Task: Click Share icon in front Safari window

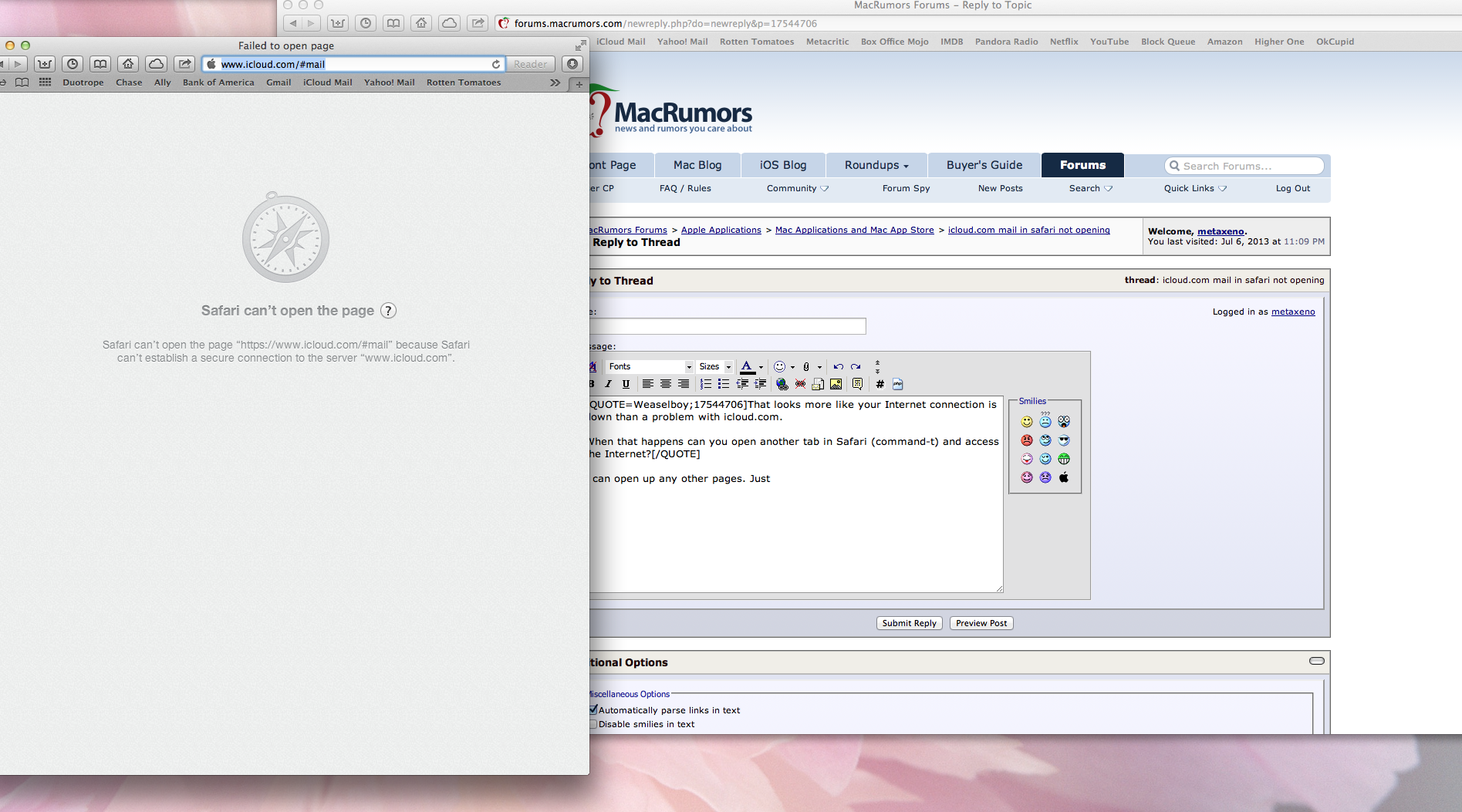Action: (184, 64)
